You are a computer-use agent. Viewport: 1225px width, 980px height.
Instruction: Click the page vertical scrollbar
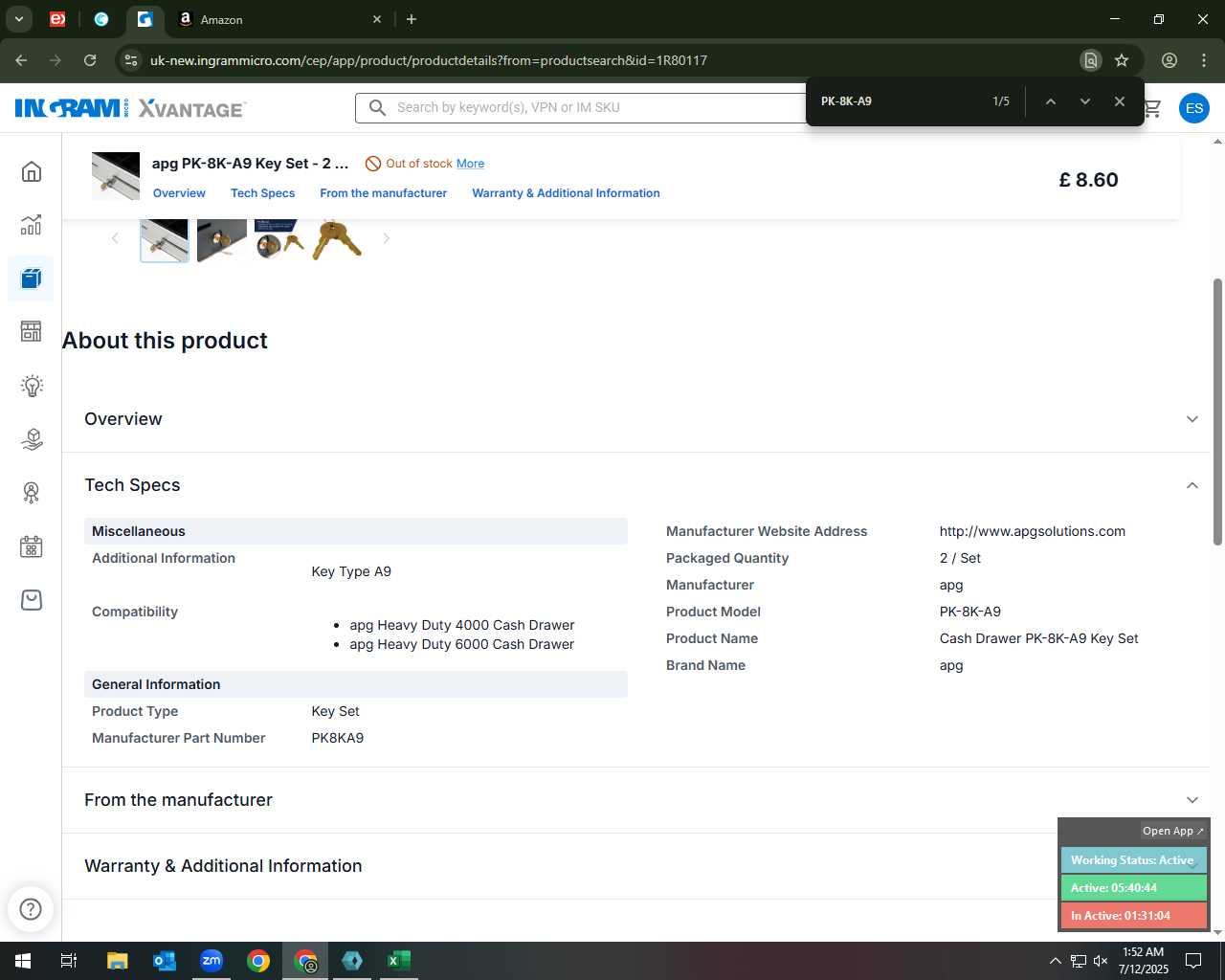(x=1217, y=412)
